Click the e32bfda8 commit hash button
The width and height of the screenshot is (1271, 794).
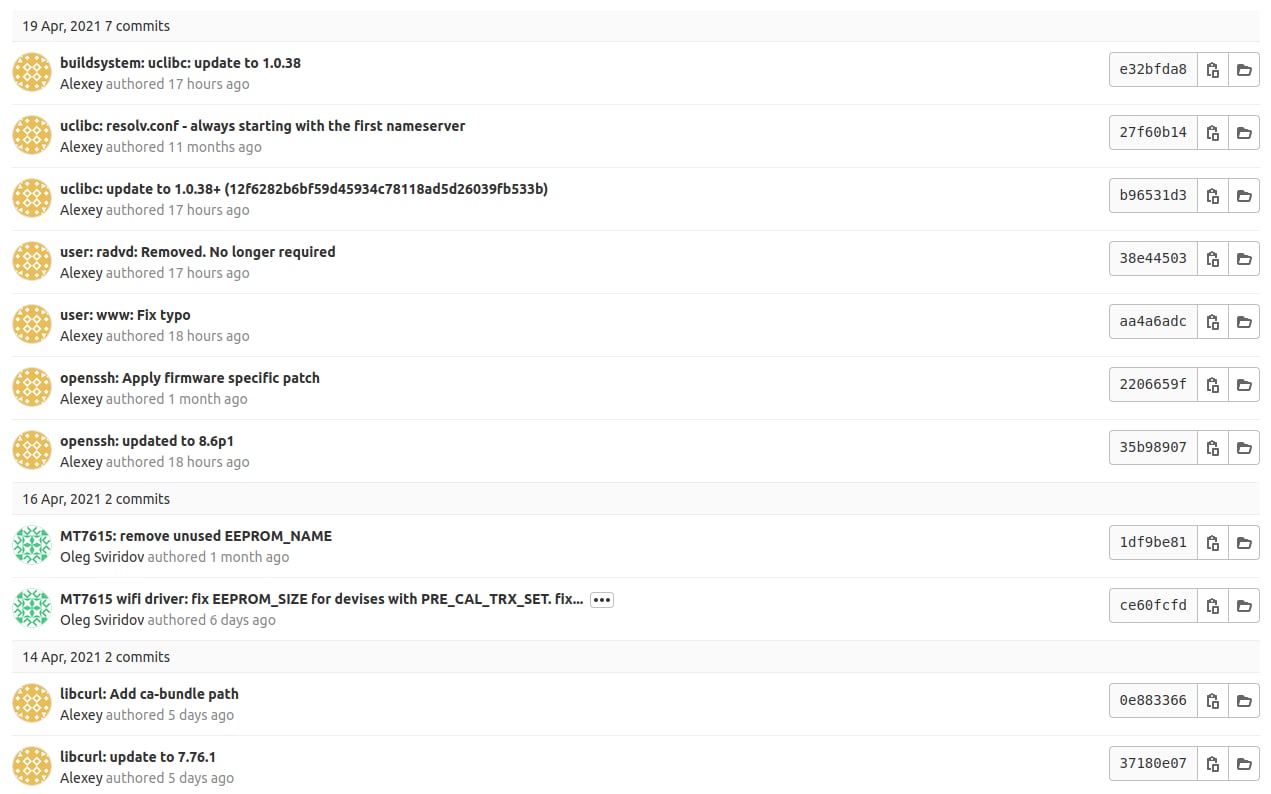click(1153, 70)
